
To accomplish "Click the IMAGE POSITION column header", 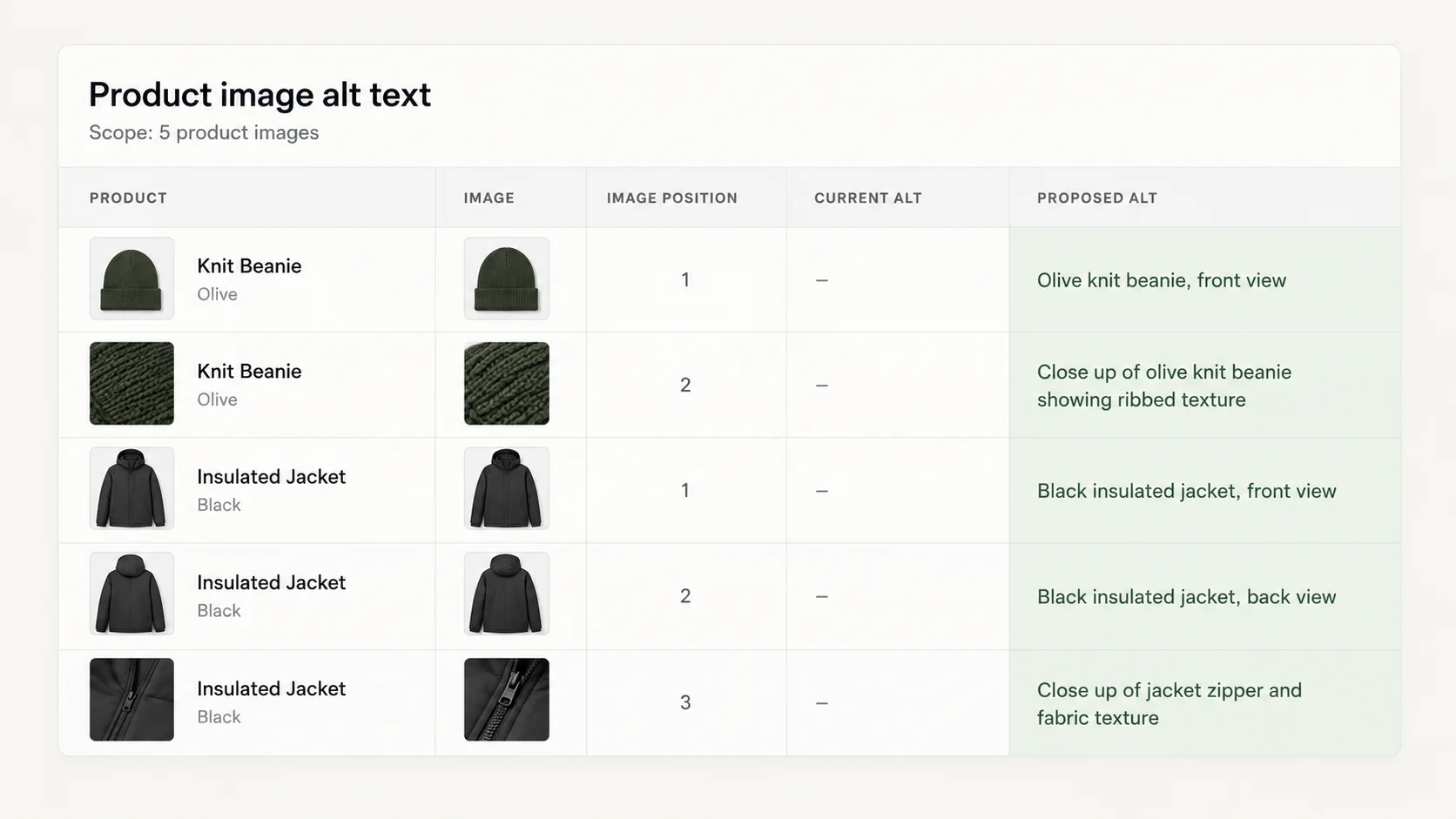I will coord(672,198).
